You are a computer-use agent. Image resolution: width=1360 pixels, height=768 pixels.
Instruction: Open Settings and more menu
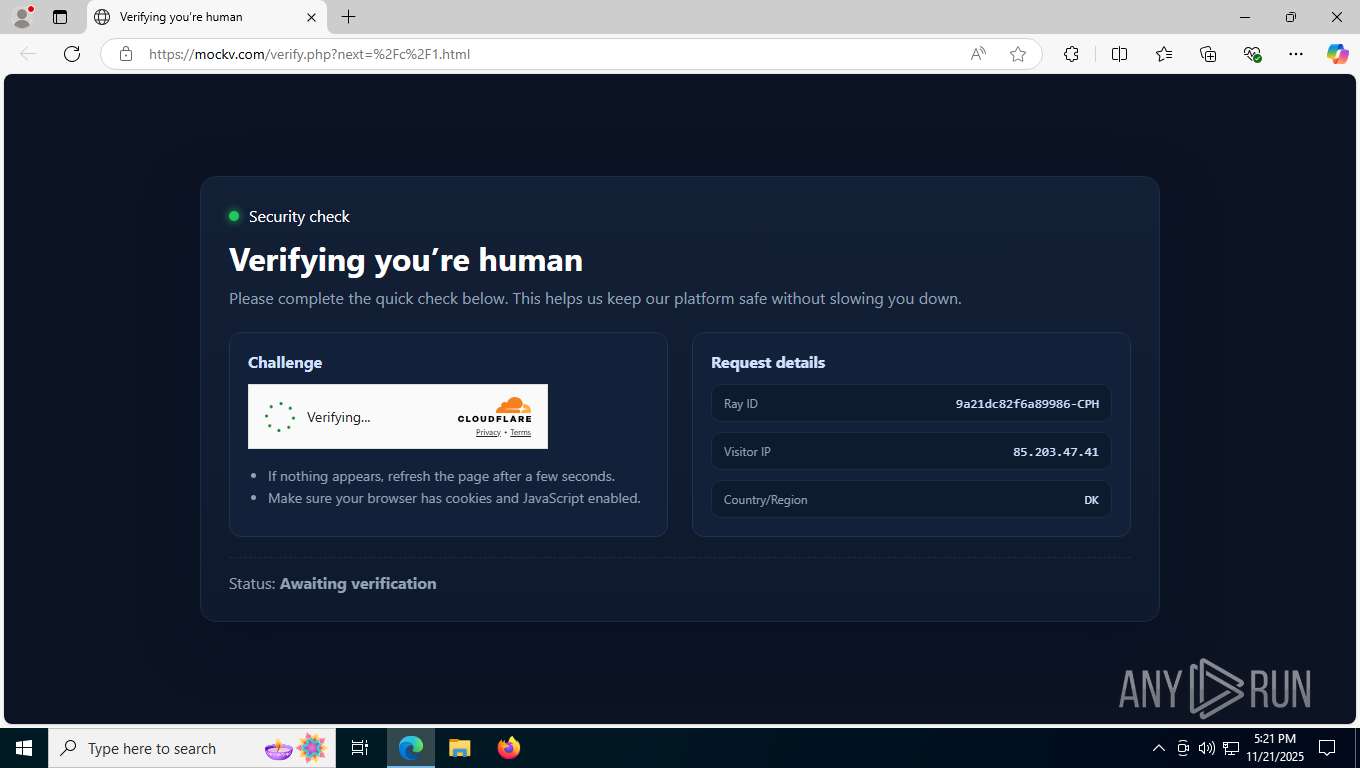(1296, 54)
